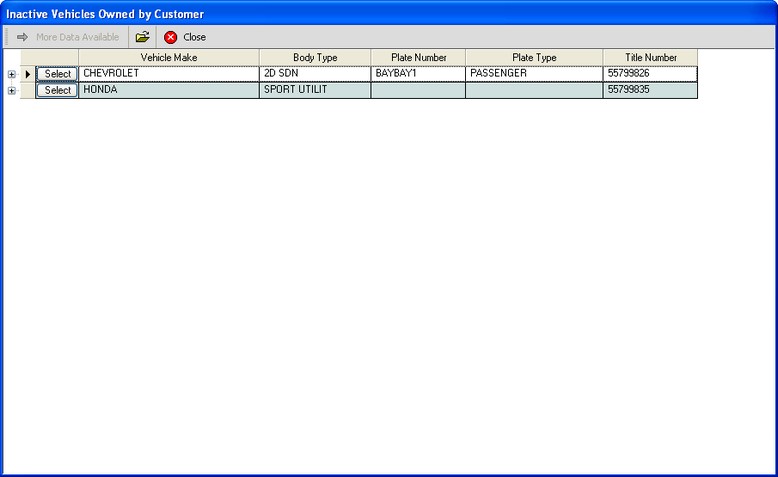Screen dimensions: 778x477
Task: Expand the HONDA row plus sign
Action: coord(11,90)
